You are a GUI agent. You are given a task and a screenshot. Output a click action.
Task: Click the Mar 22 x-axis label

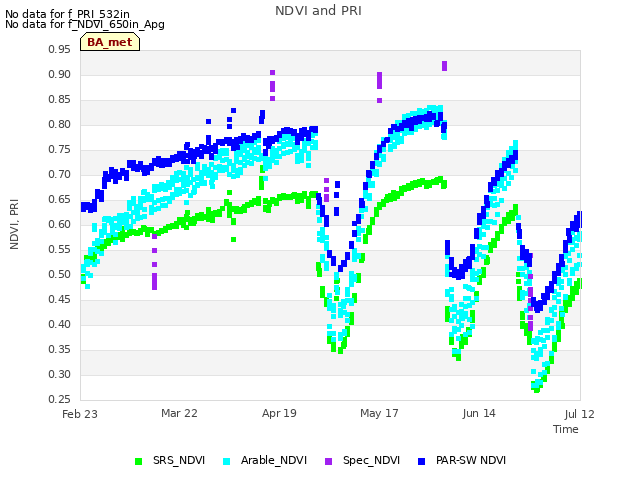(179, 413)
